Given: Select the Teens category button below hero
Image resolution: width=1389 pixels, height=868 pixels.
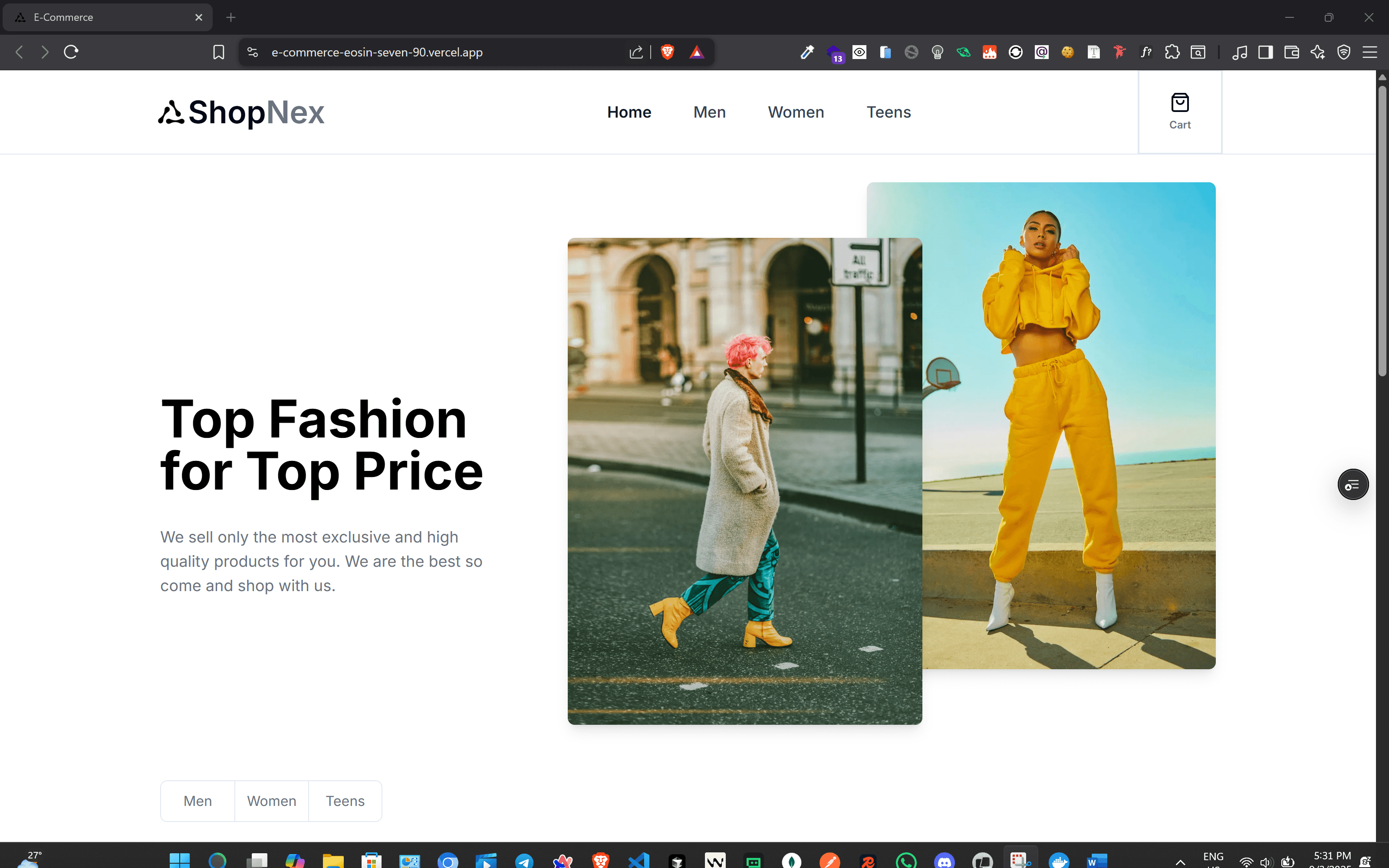Looking at the screenshot, I should tap(345, 801).
